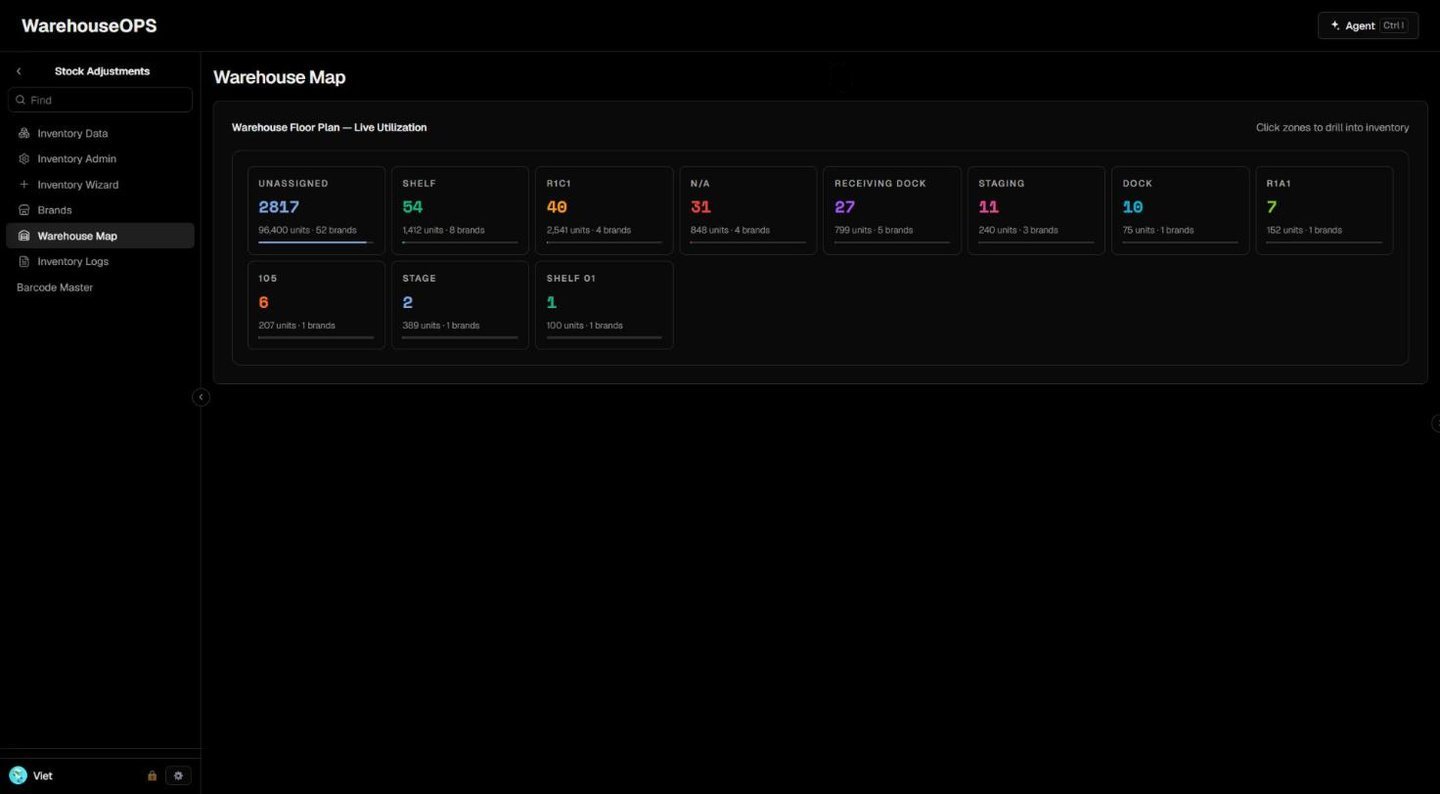Screen dimensions: 1440x794
Task: Select the R1C1 zone card
Action: pos(604,210)
